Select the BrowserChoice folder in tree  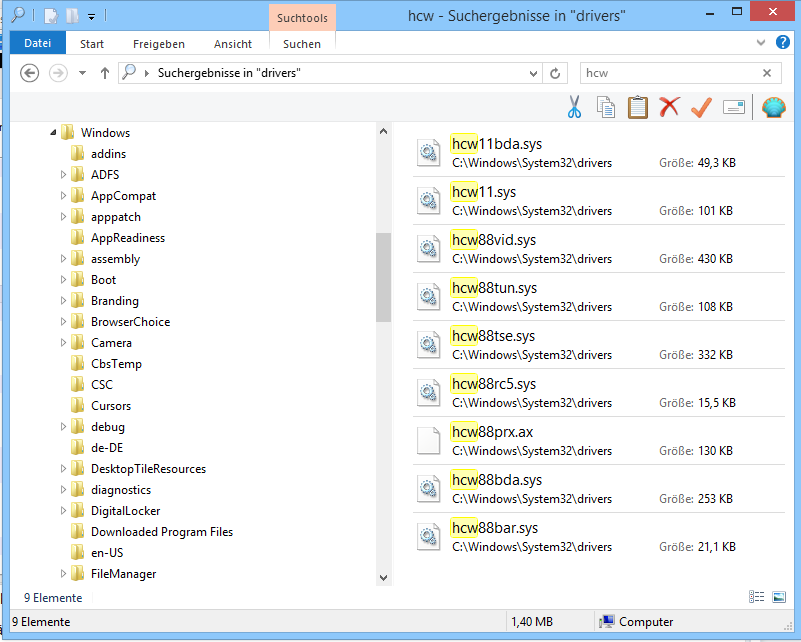click(130, 322)
